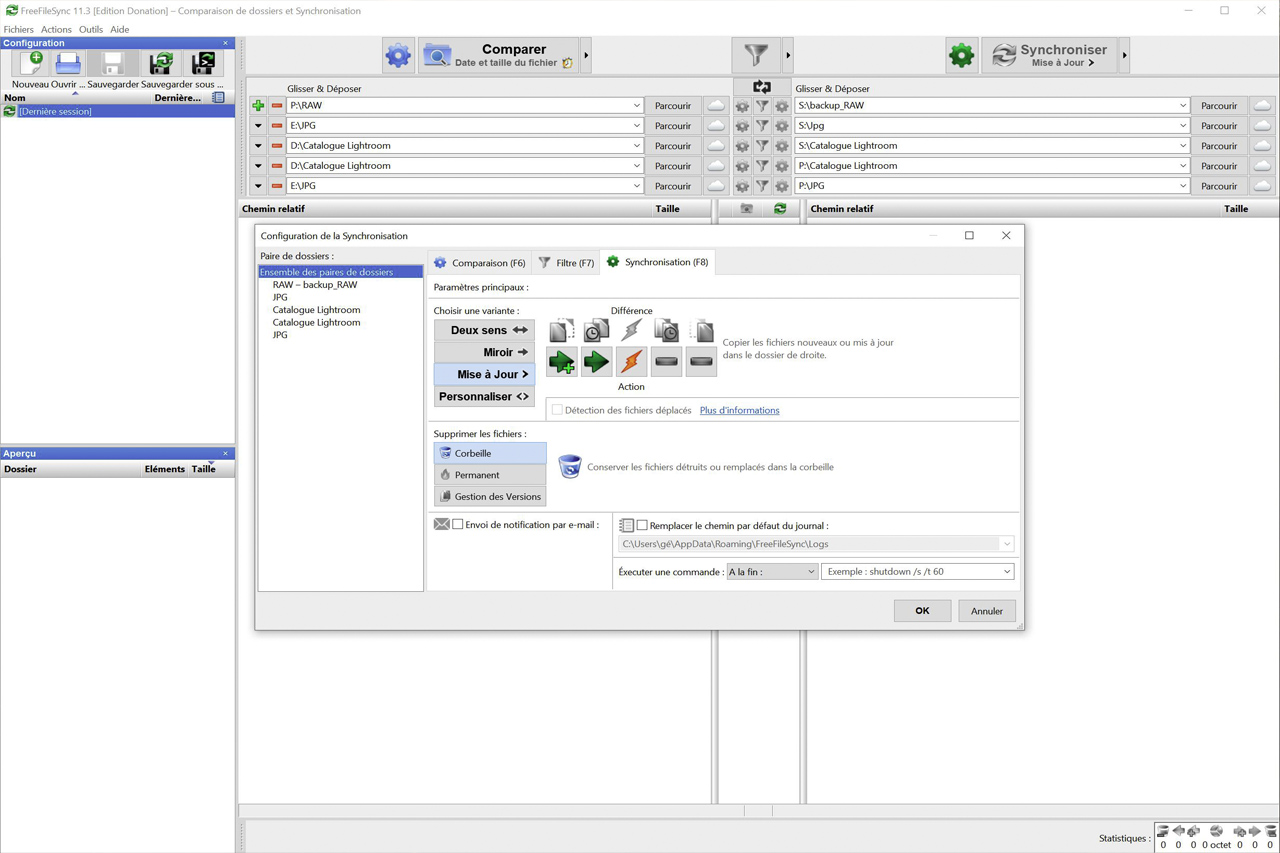Viewport: 1280px width, 853px height.
Task: Open the left P:\RAW path dropdown
Action: coord(636,106)
